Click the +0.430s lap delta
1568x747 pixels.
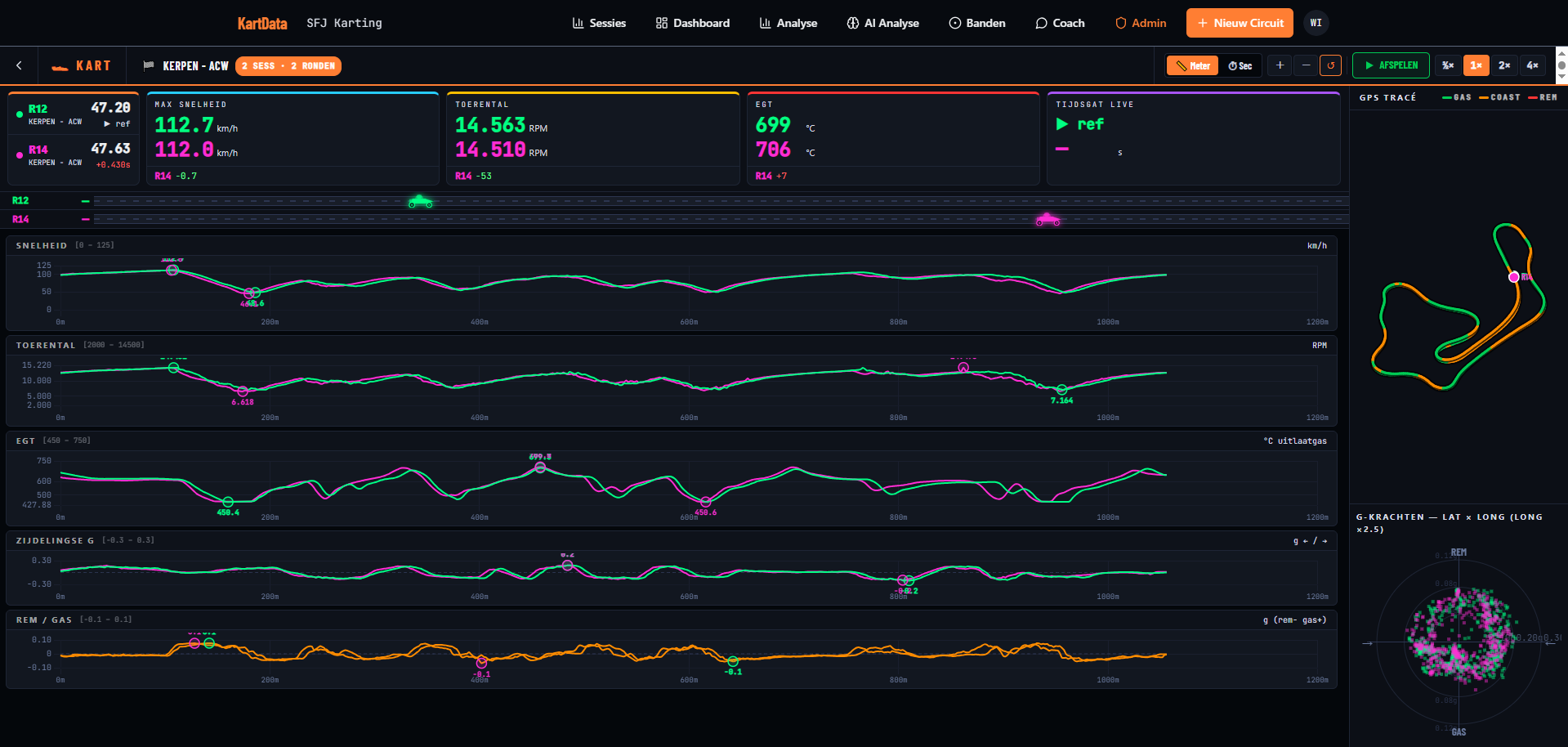[x=113, y=165]
